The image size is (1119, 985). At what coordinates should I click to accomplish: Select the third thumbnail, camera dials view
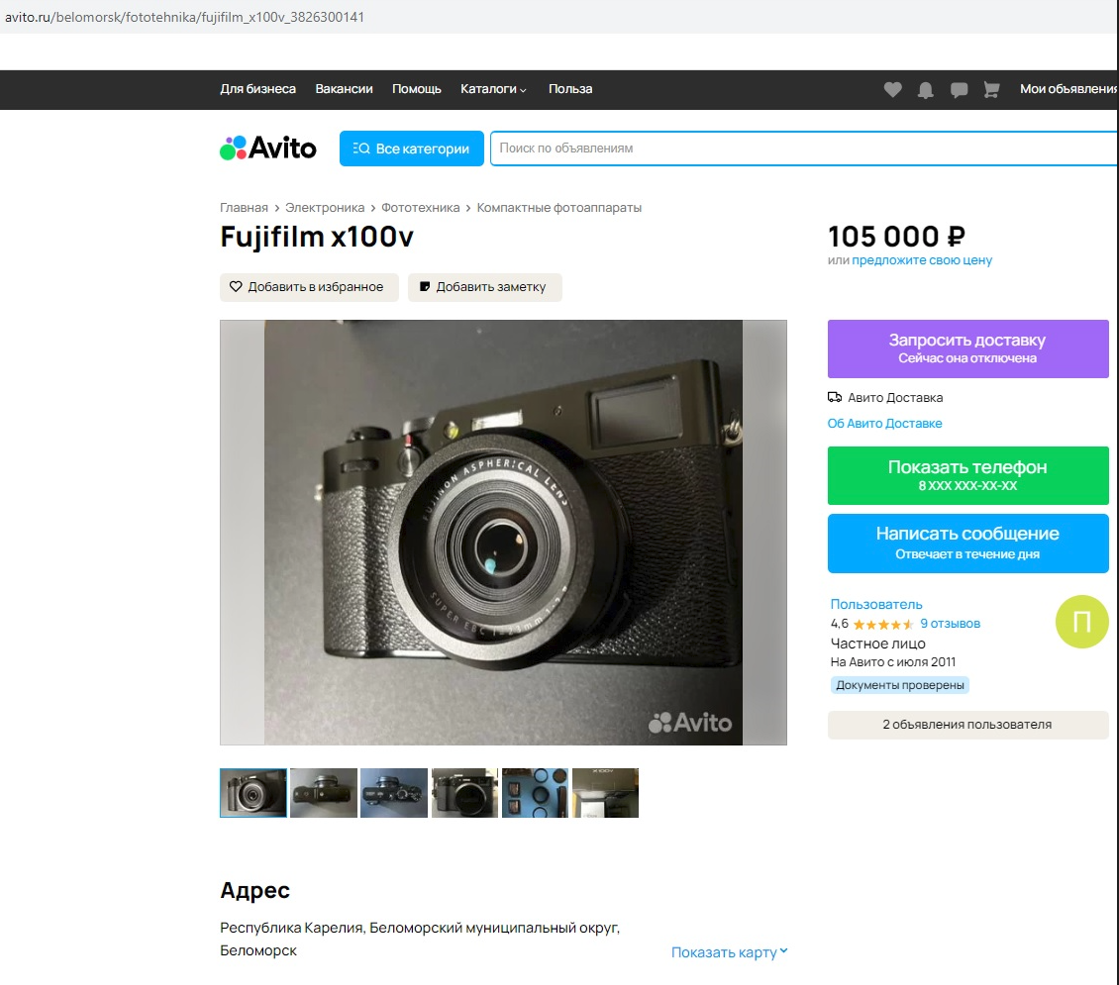(394, 793)
